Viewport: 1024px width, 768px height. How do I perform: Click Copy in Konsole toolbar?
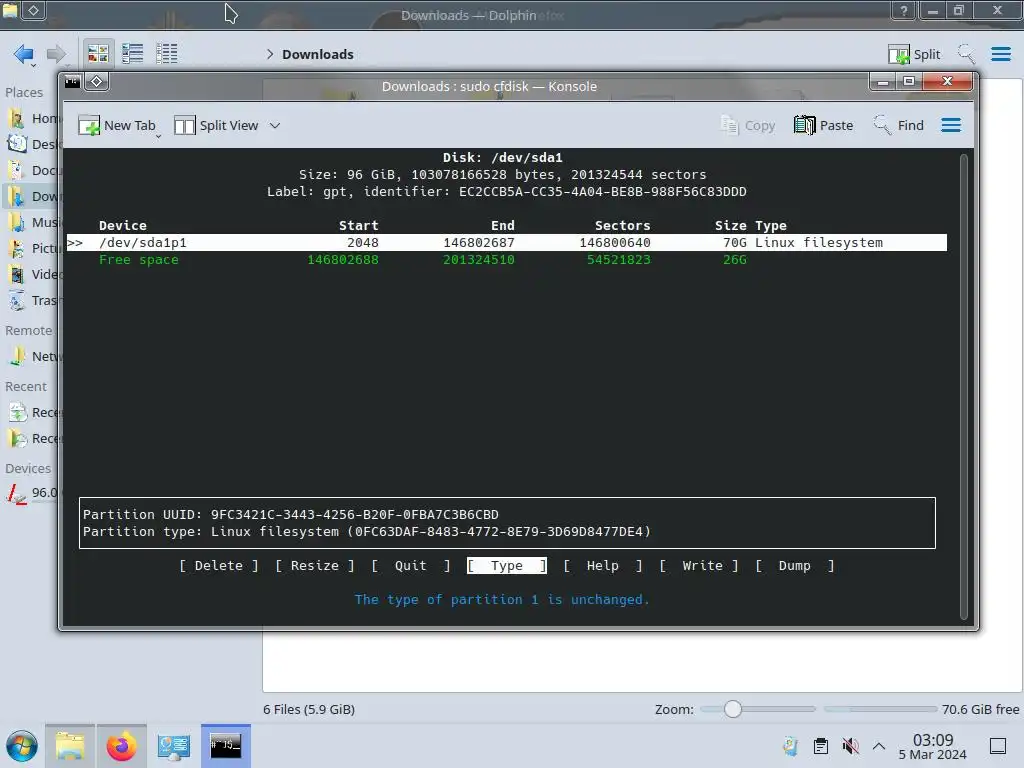[x=748, y=125]
